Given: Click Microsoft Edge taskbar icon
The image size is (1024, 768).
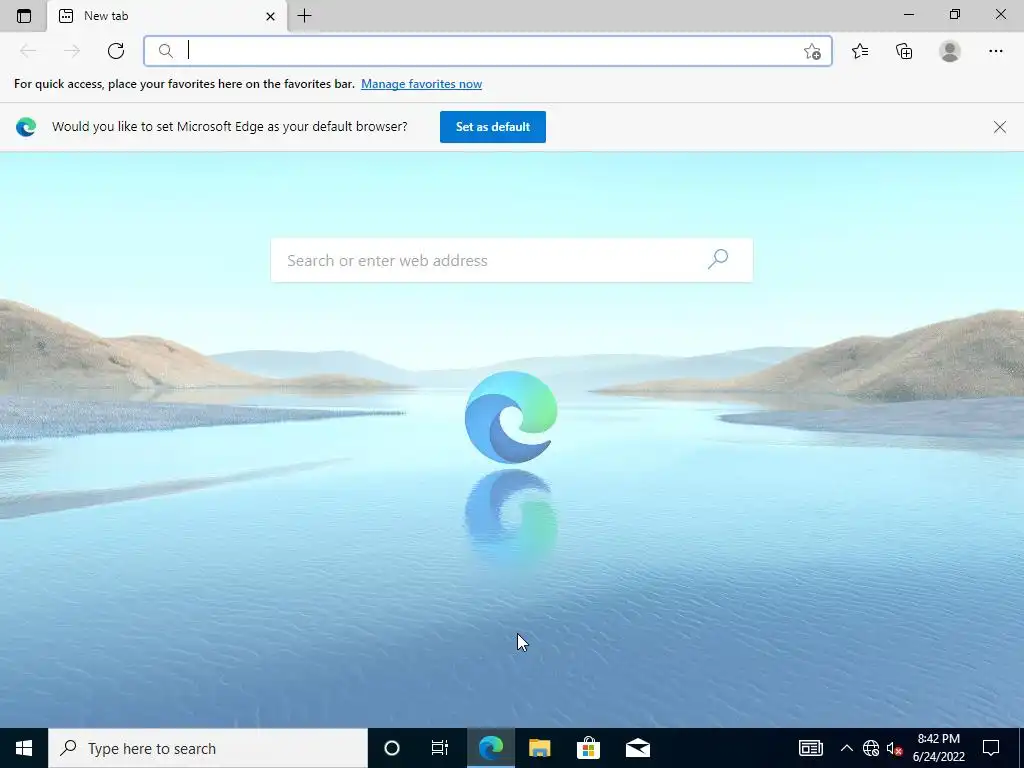Looking at the screenshot, I should (490, 748).
